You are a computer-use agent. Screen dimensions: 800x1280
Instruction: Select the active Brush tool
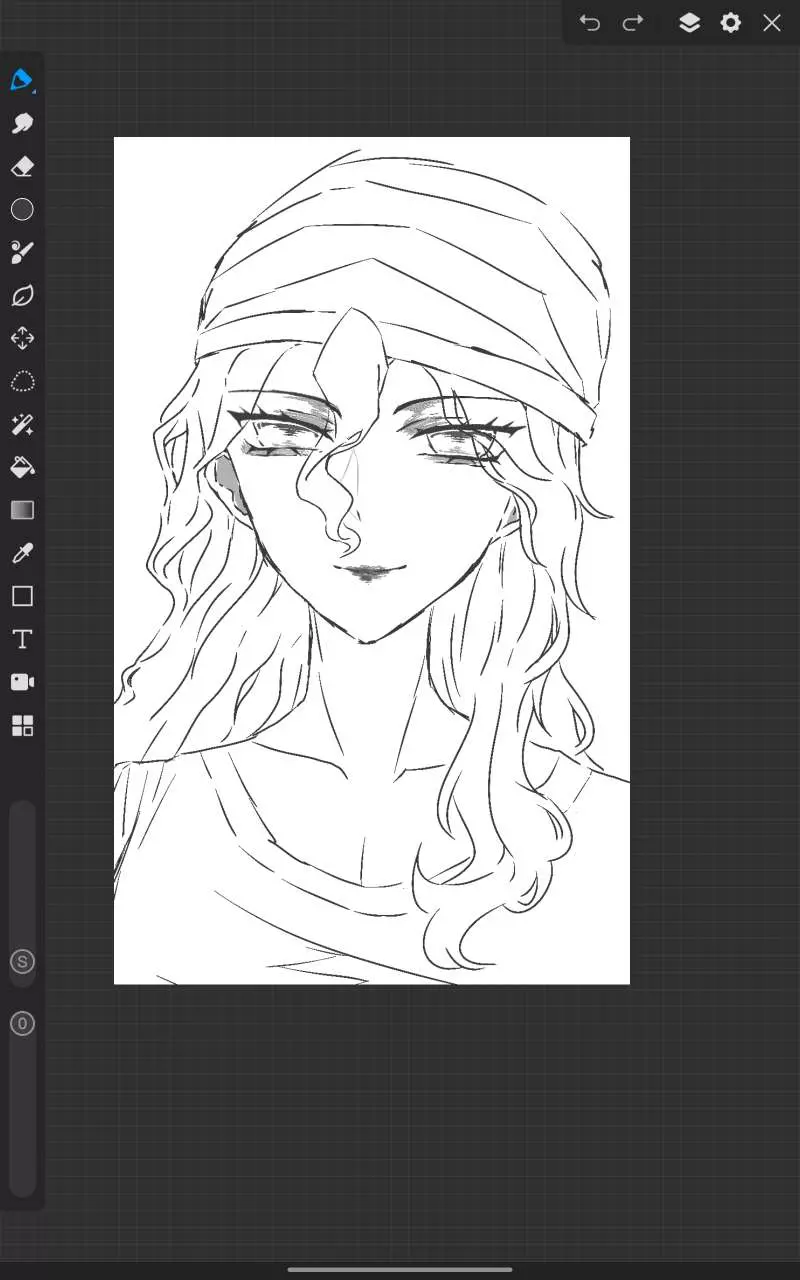[x=22, y=80]
